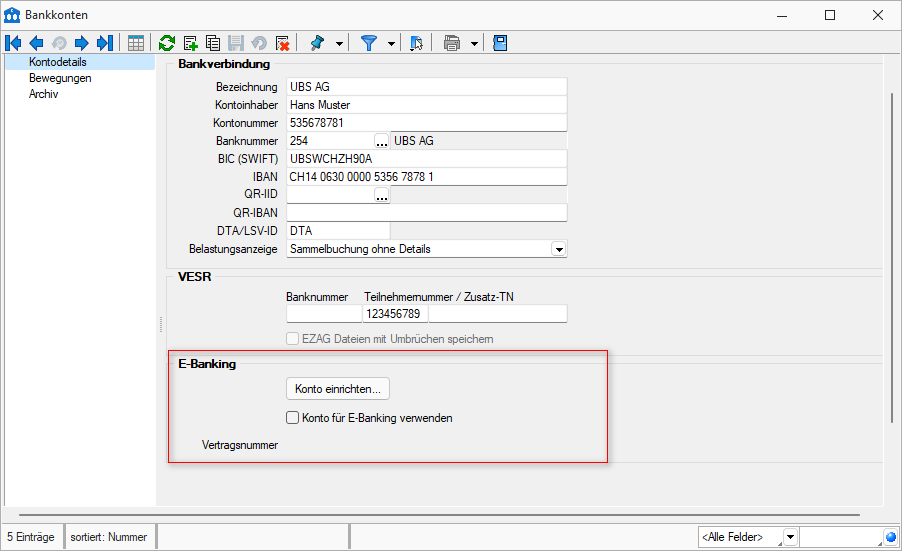Image resolution: width=902 pixels, height=551 pixels.
Task: Click the Bezeichnung field containing UBS AG
Action: (x=426, y=87)
